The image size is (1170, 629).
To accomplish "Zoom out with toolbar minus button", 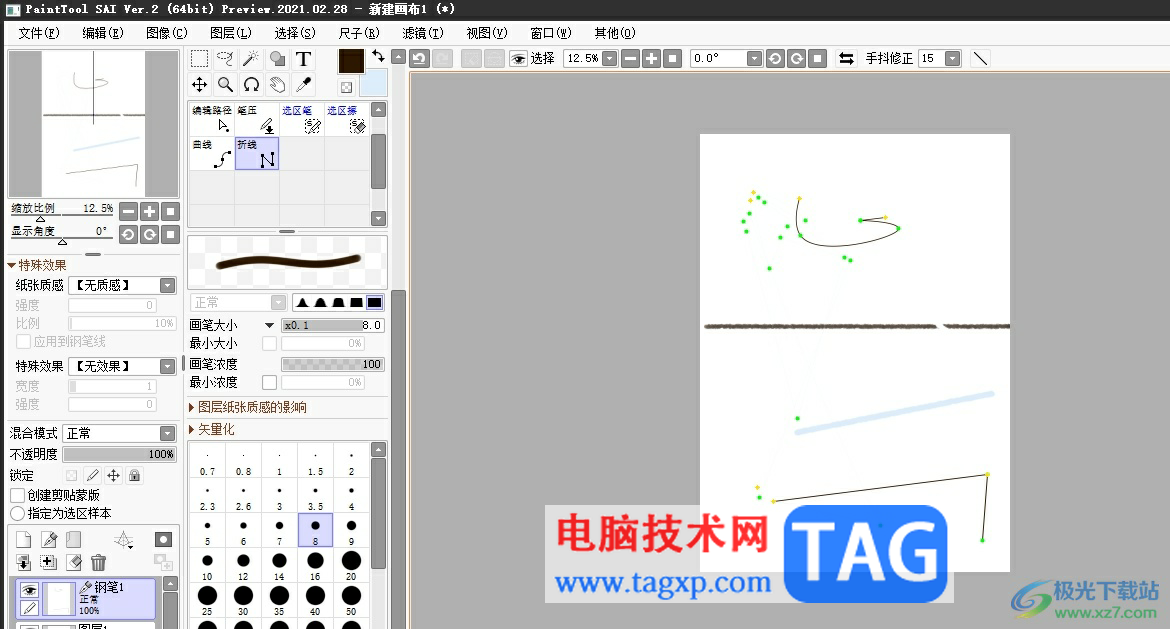I will pos(631,58).
